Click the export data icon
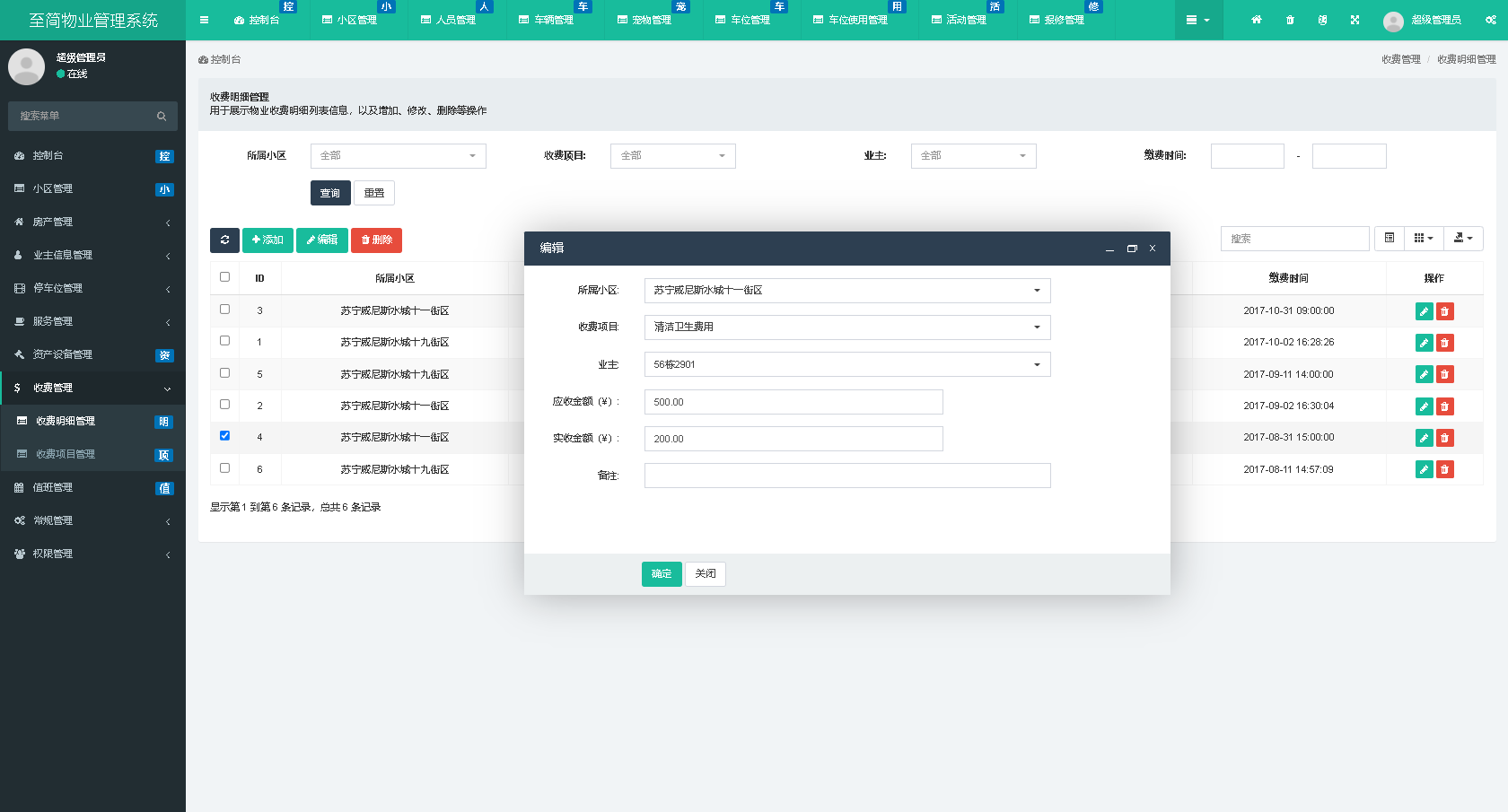This screenshot has width=1508, height=812. coord(1463,239)
